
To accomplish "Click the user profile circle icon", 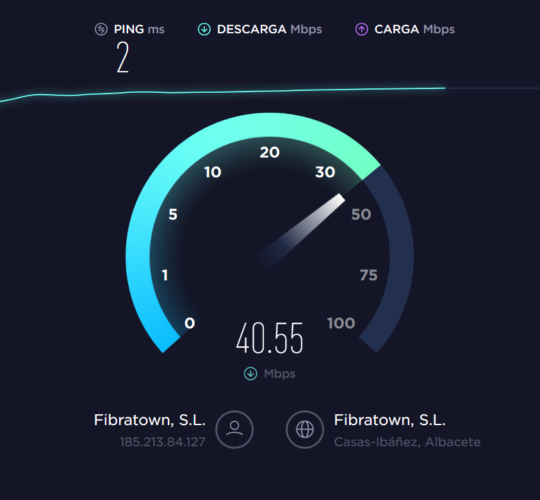I will (235, 429).
